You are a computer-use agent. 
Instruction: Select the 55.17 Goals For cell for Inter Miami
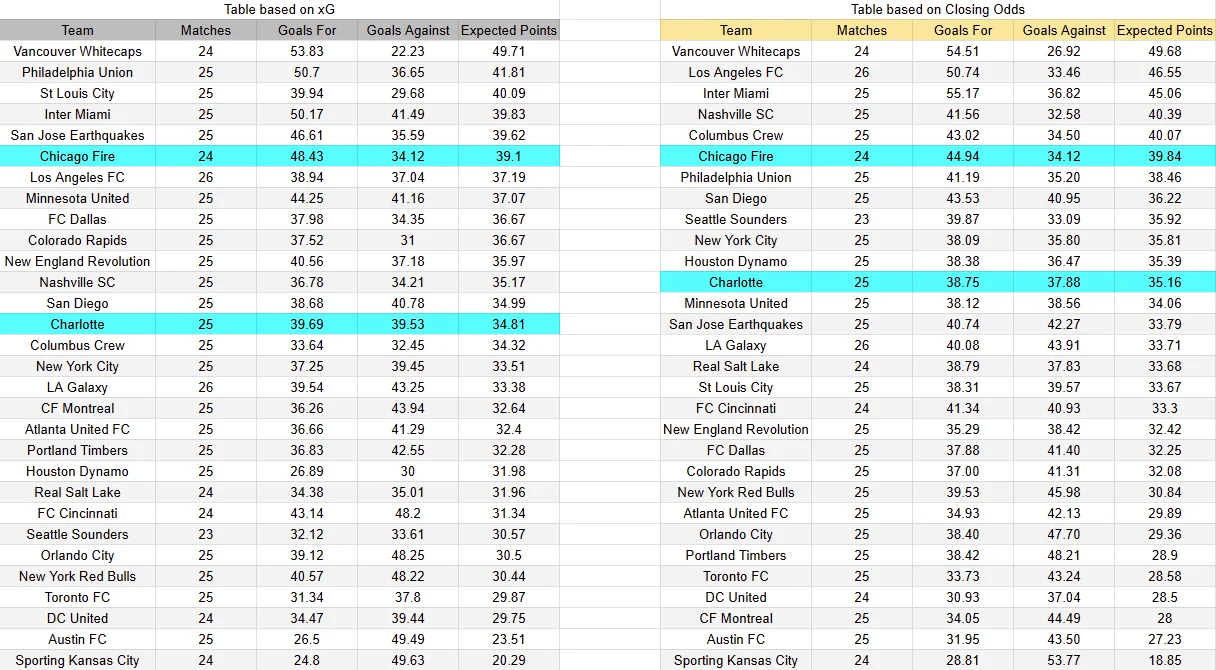click(x=962, y=93)
